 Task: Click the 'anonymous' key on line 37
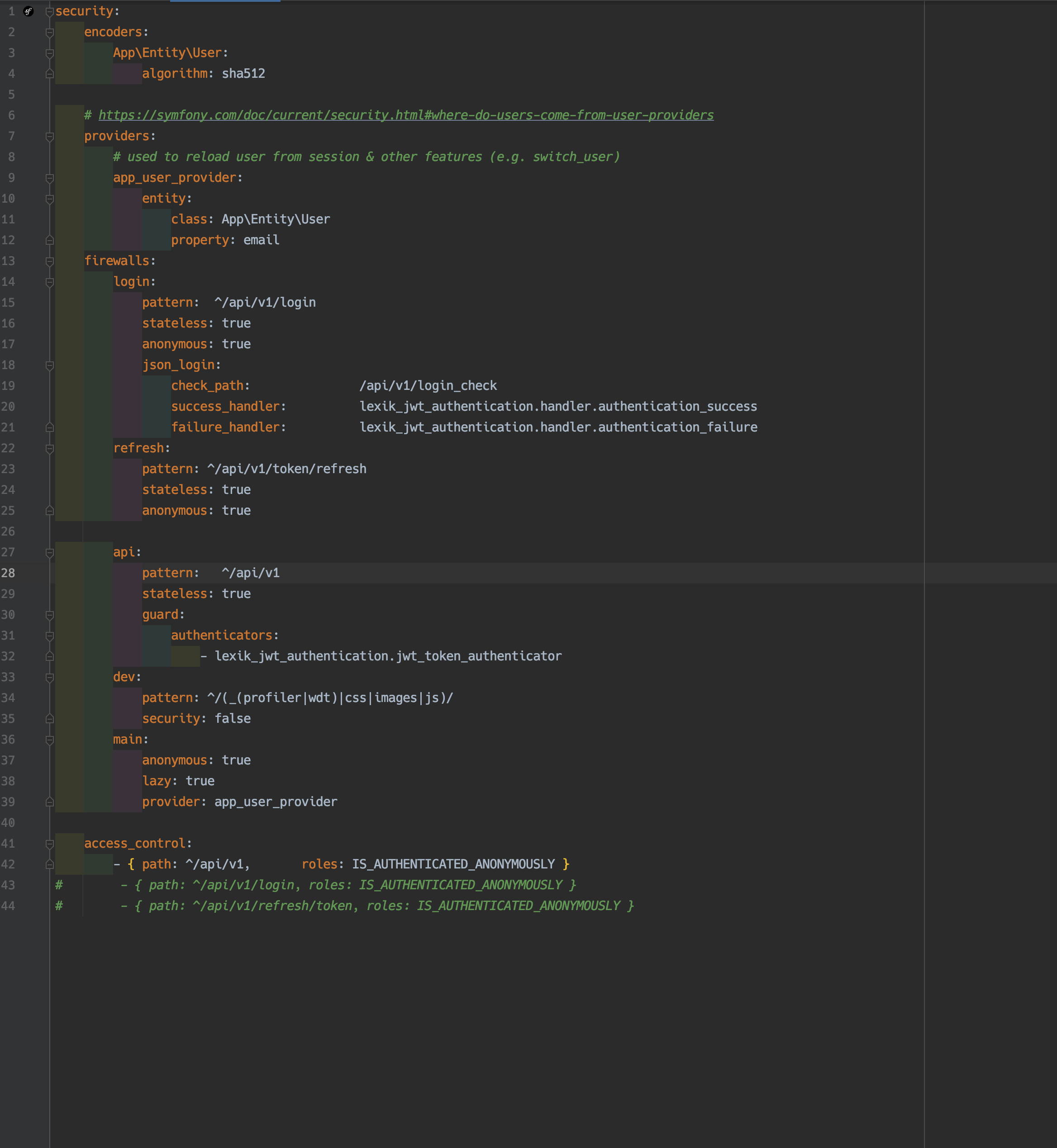click(175, 760)
